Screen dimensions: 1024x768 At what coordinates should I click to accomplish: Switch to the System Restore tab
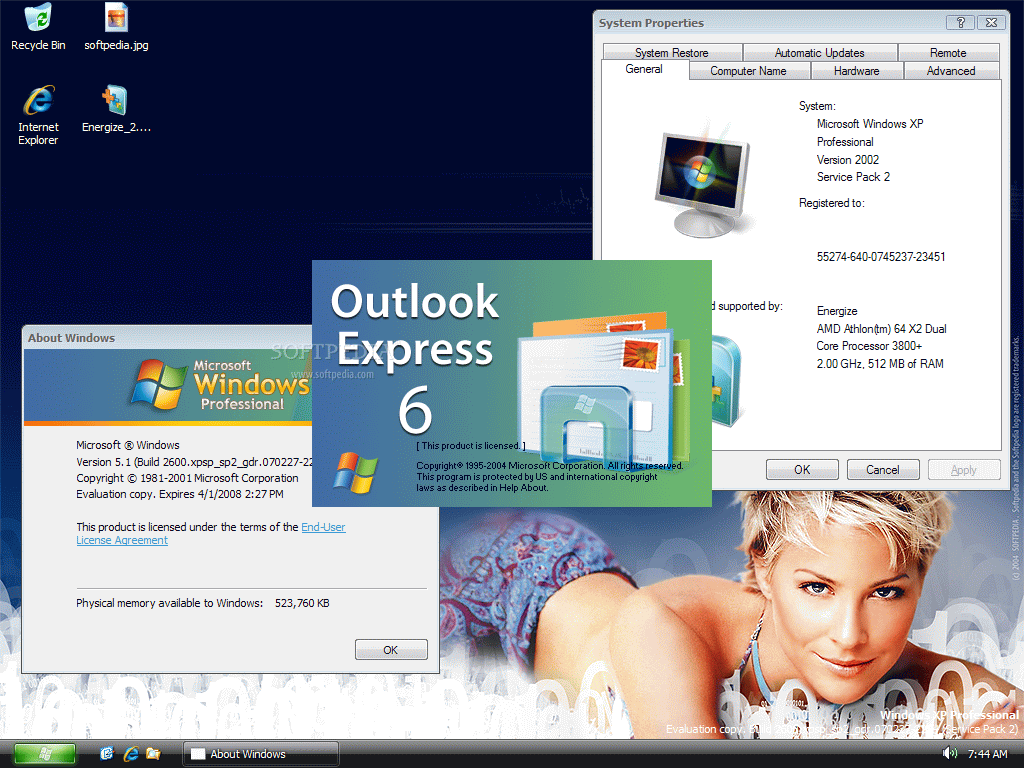(x=672, y=52)
